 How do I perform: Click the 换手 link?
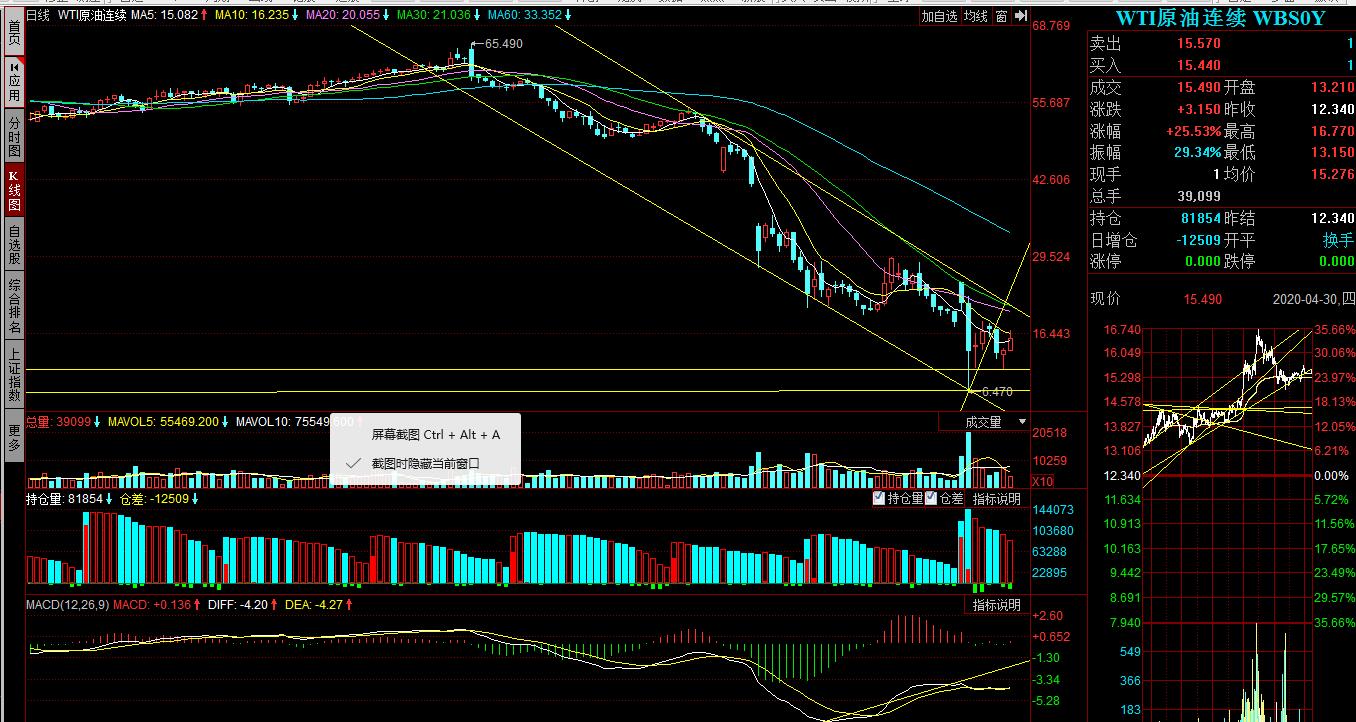pos(1338,240)
